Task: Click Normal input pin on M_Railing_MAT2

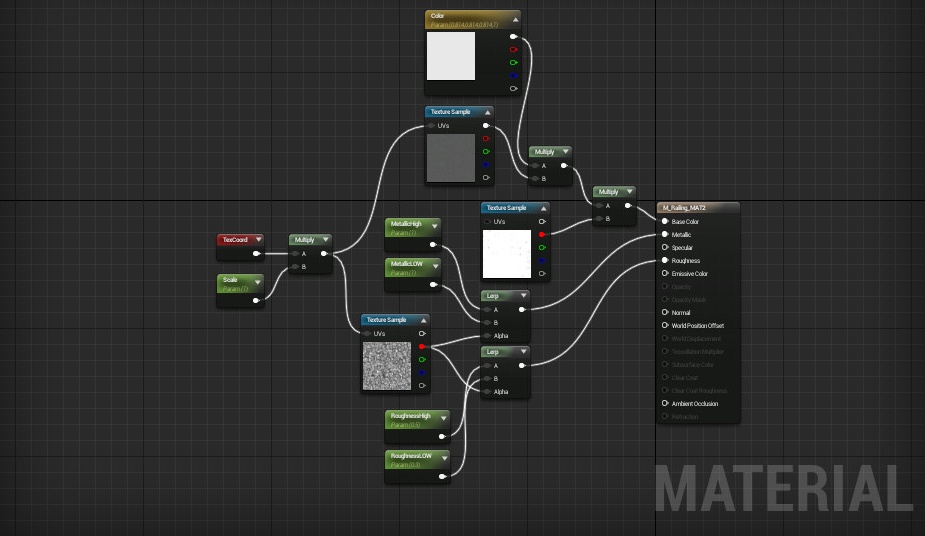Action: tap(665, 313)
